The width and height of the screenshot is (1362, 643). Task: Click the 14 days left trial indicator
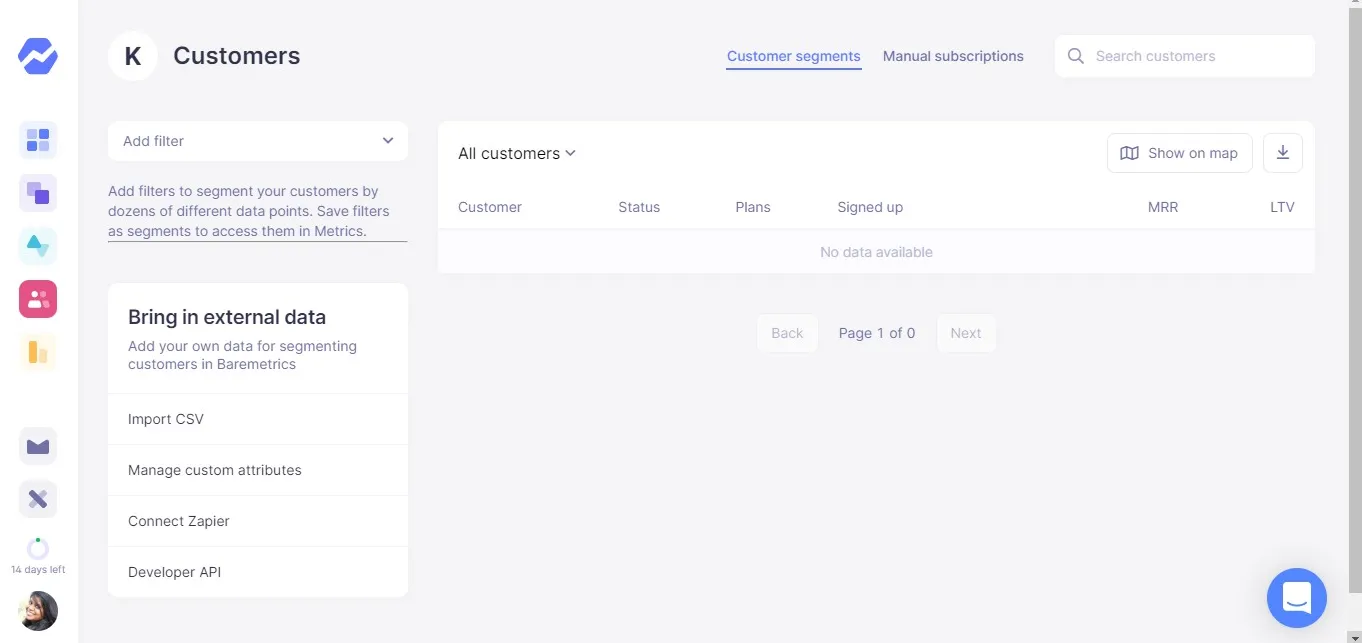click(38, 557)
